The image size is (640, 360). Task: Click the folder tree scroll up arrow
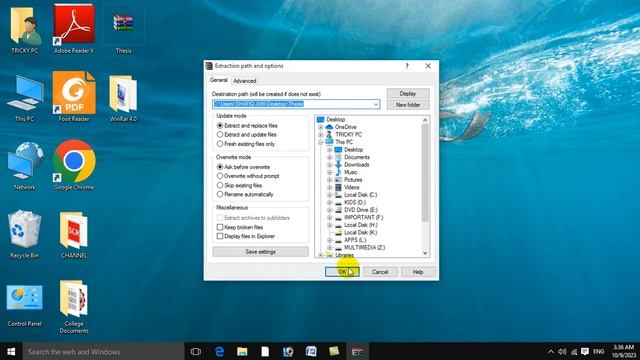425,120
